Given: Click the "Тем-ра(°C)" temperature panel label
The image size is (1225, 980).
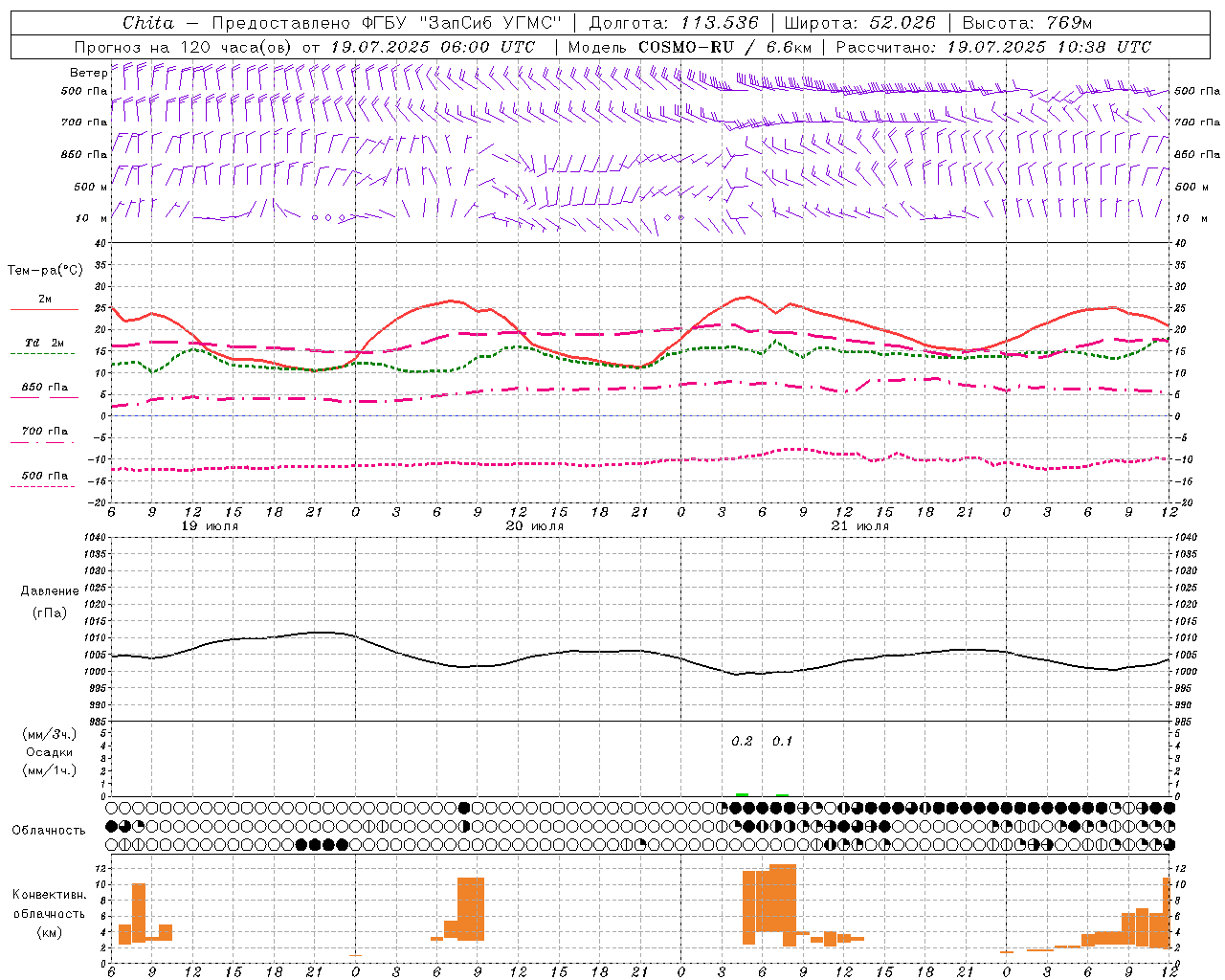Looking at the screenshot, I should (45, 271).
